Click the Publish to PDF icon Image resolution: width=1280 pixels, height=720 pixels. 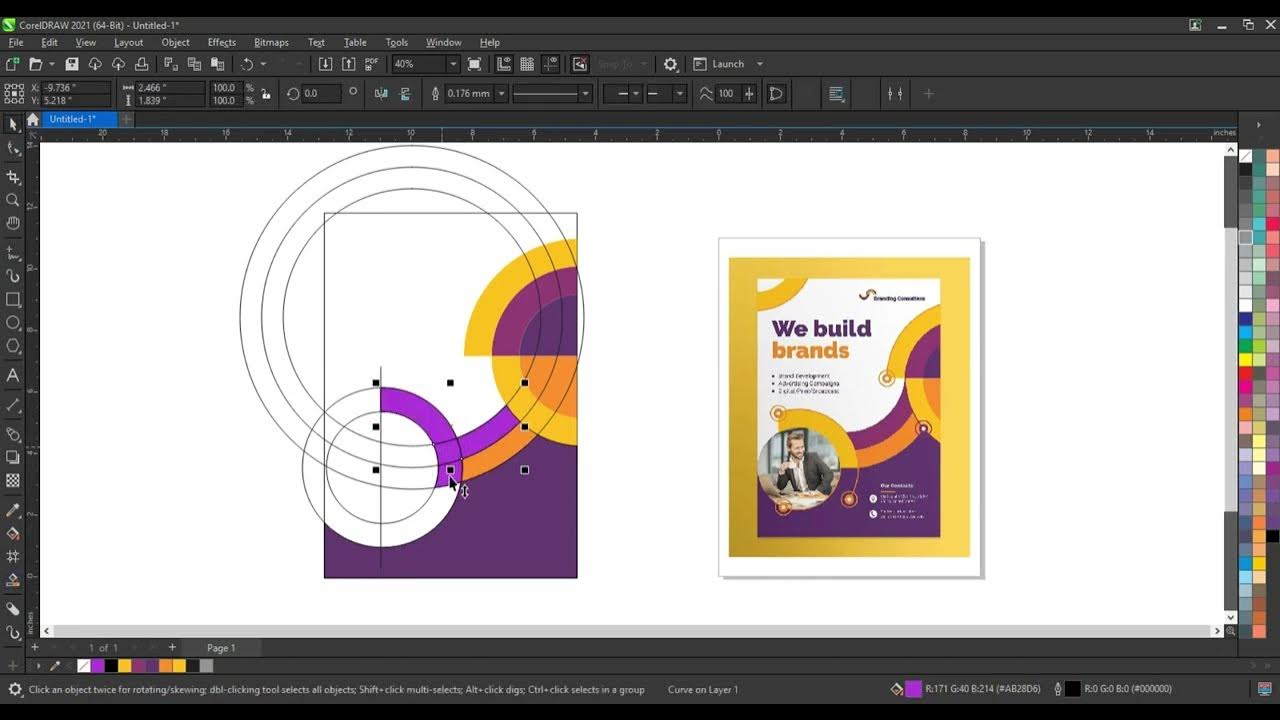tap(372, 64)
